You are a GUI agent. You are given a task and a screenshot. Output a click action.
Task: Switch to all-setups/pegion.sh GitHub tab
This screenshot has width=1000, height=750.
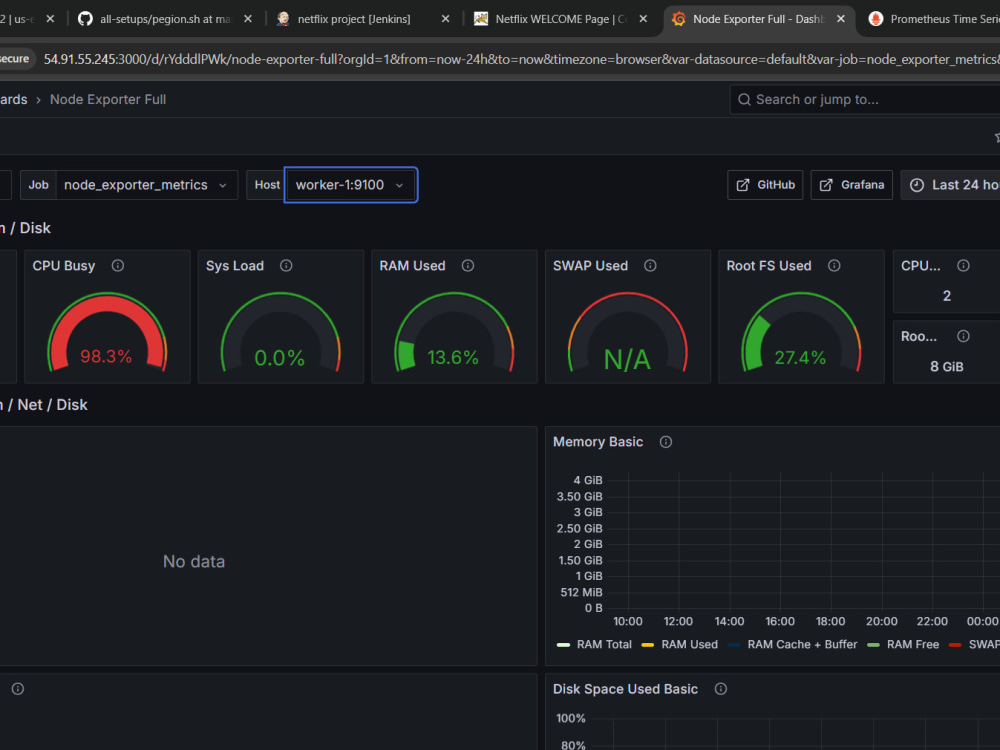[x=165, y=18]
